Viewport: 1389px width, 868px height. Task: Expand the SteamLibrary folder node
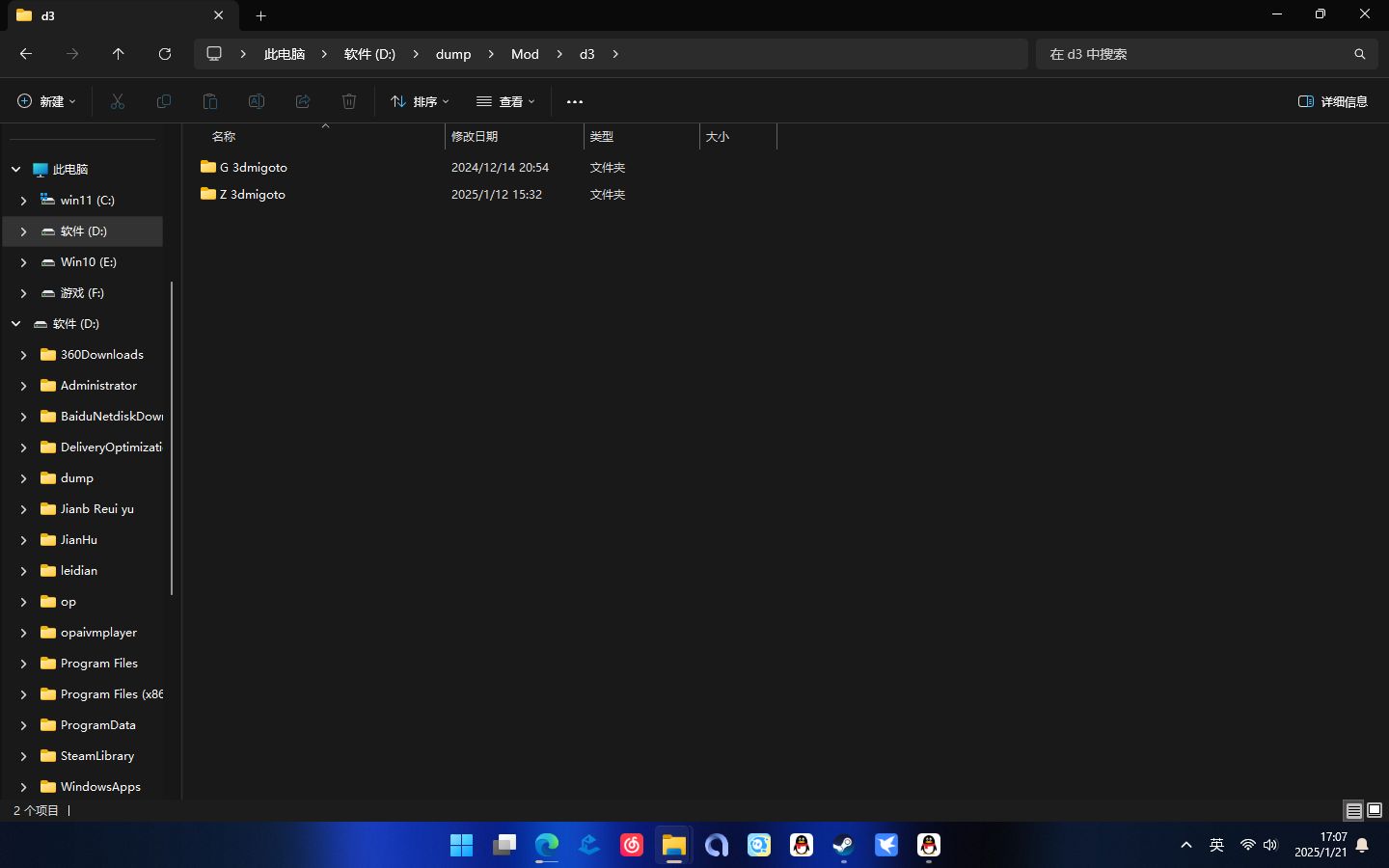click(24, 756)
